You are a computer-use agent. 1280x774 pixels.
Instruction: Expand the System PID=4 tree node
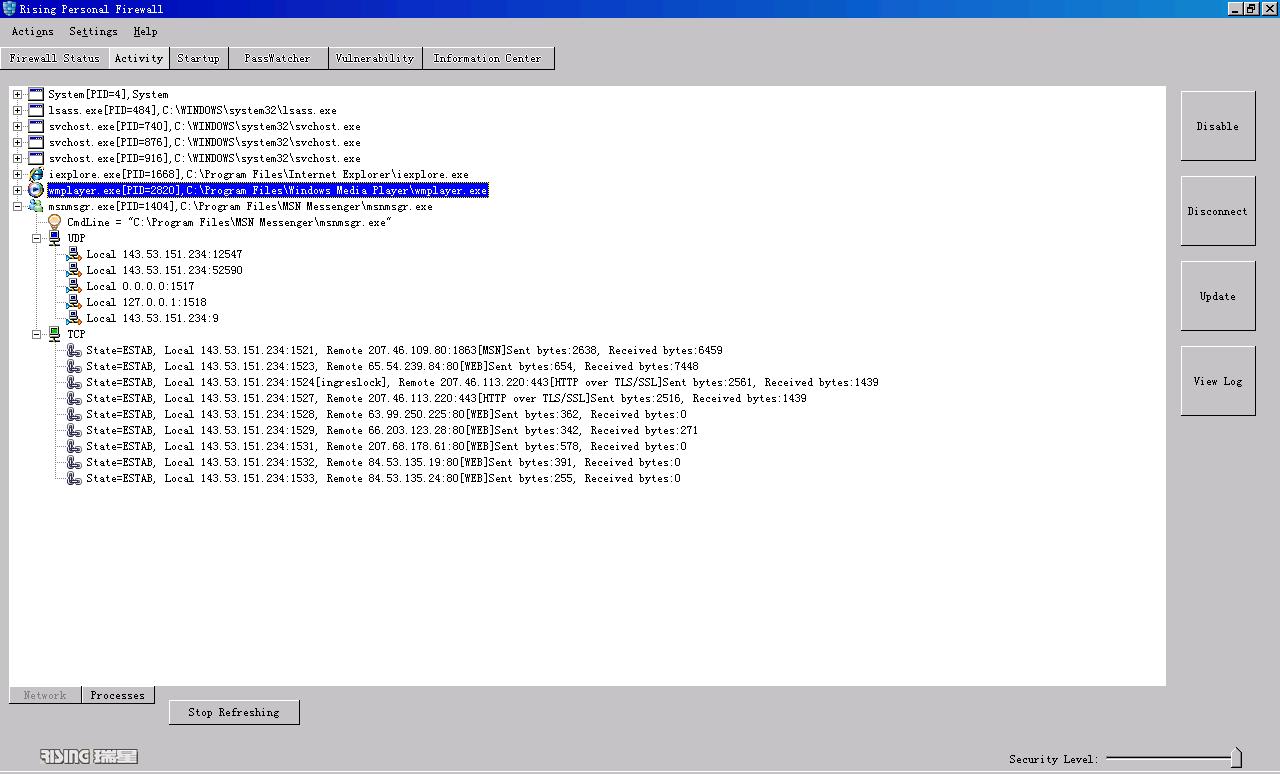pos(17,94)
